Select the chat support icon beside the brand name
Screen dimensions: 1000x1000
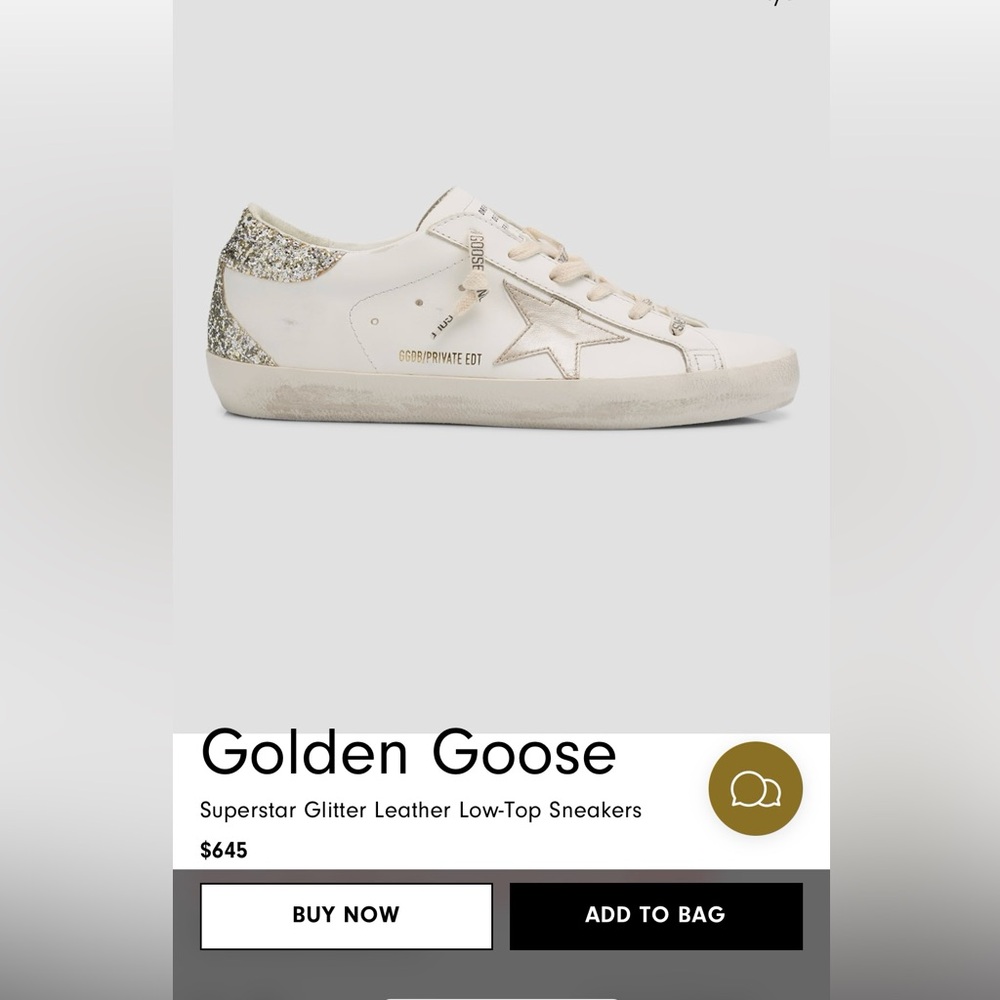coord(757,789)
